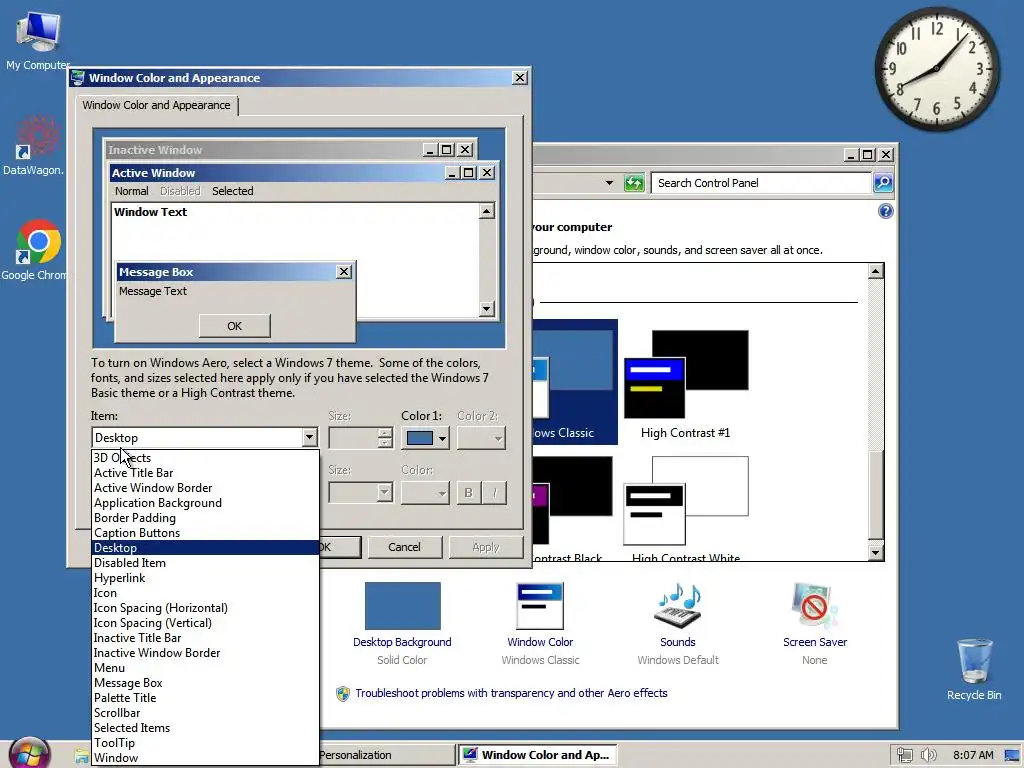Pick Inactive Title Bar entry
The height and width of the screenshot is (768, 1024).
point(205,638)
